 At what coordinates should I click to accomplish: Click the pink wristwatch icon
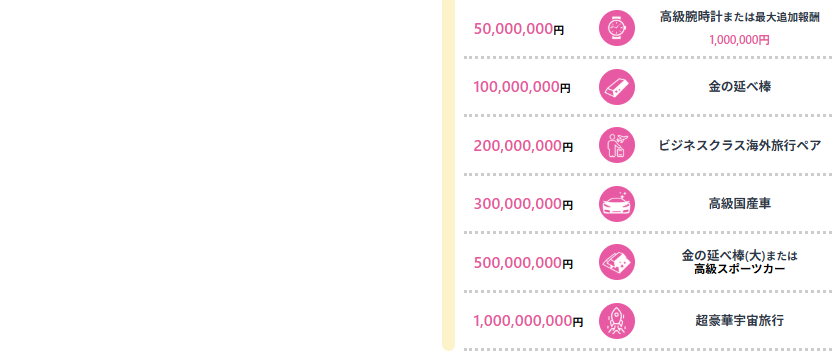[x=617, y=28]
